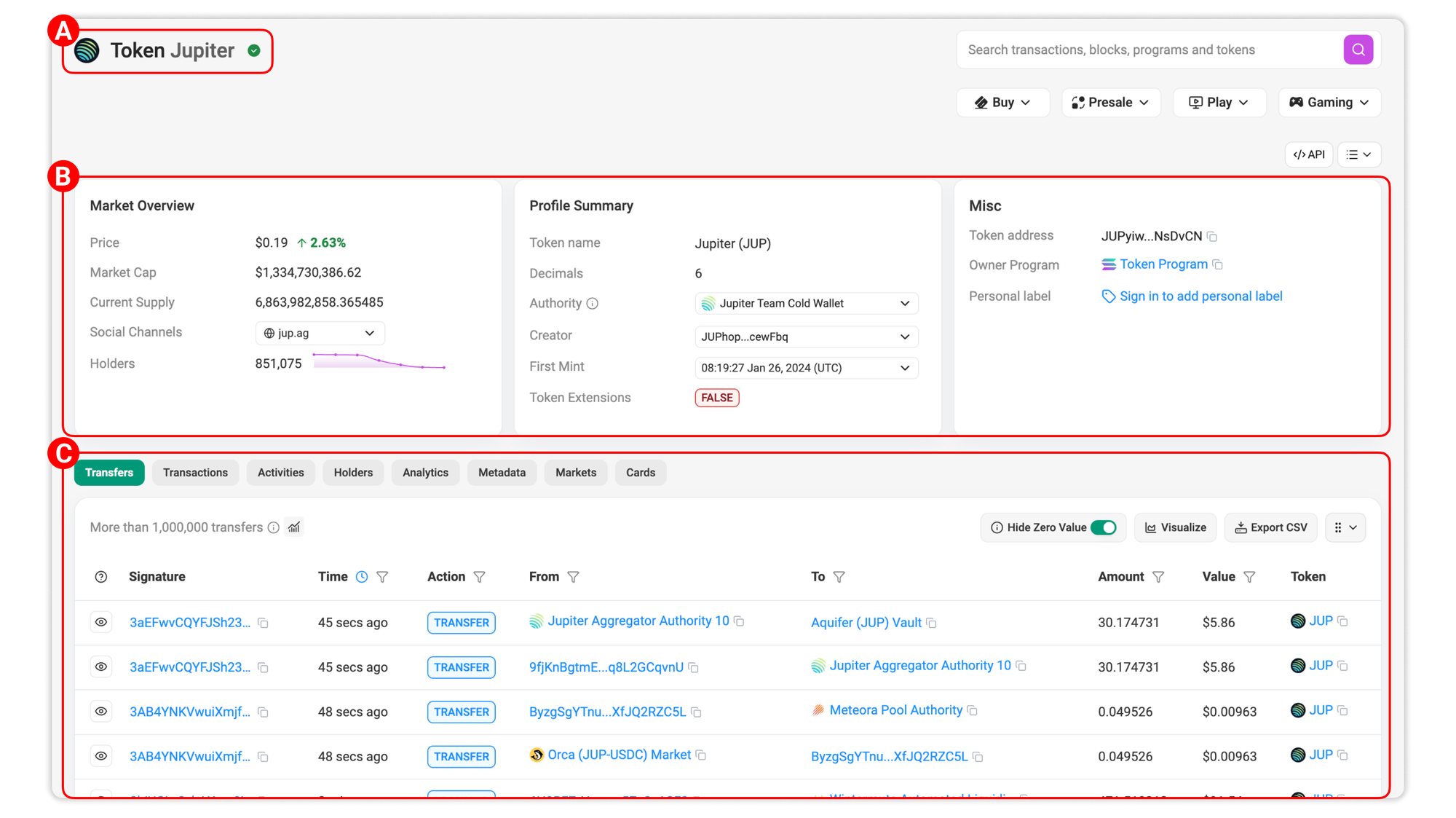Click Sign in to add personal label
This screenshot has width=1456, height=818.
[x=1200, y=296]
